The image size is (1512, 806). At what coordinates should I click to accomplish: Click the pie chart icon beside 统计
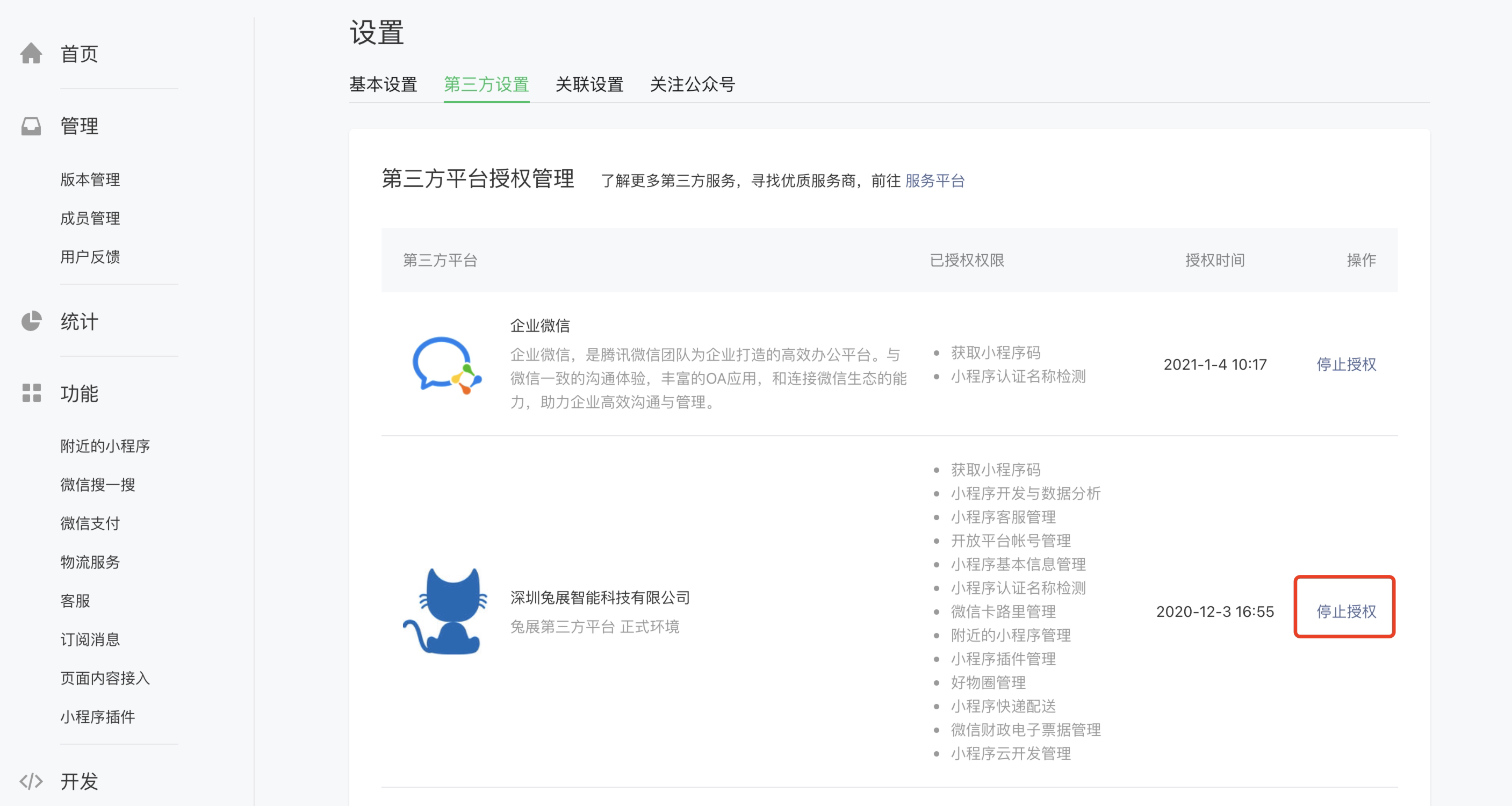31,321
